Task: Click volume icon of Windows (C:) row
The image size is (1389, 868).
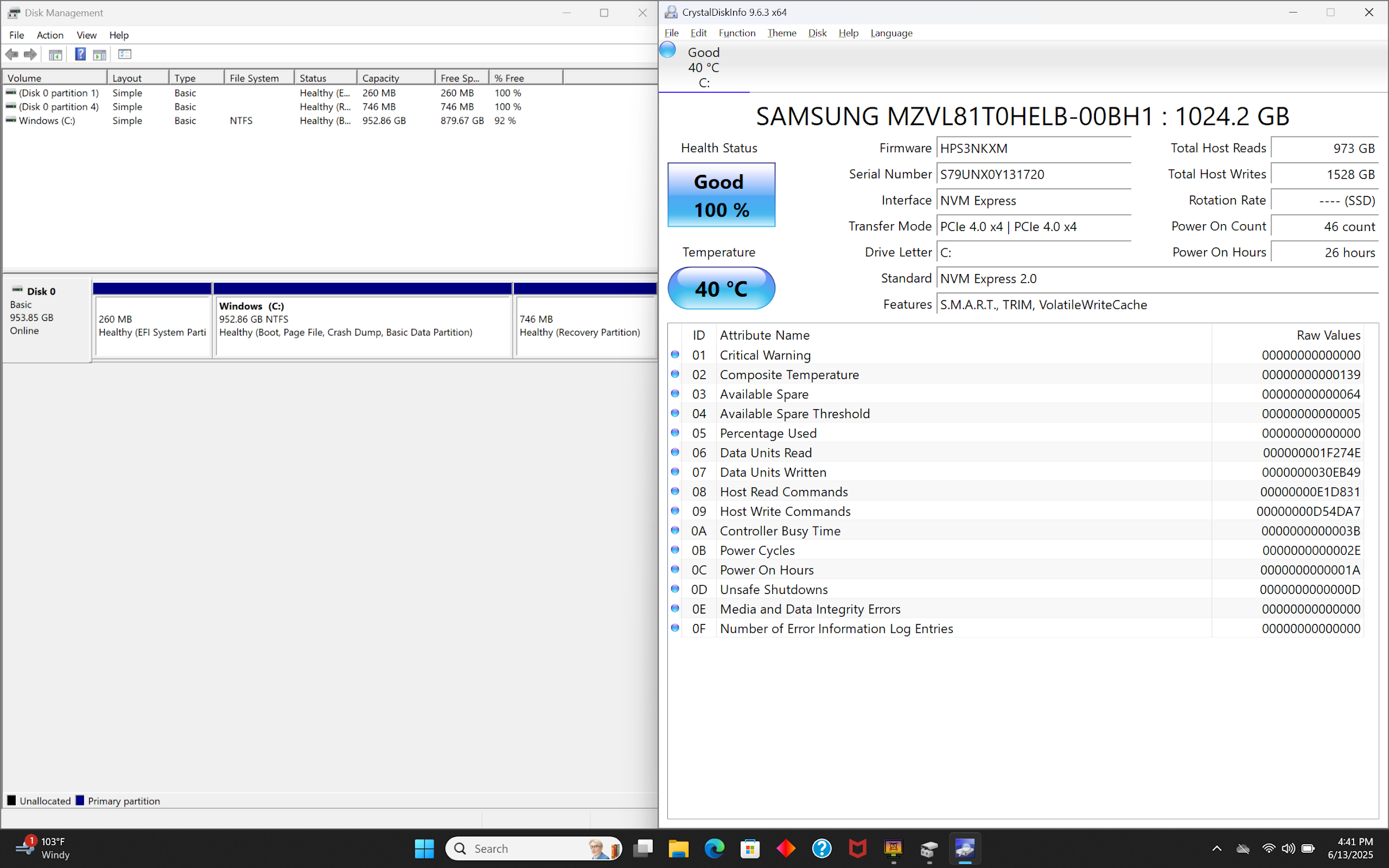Action: coord(11,120)
